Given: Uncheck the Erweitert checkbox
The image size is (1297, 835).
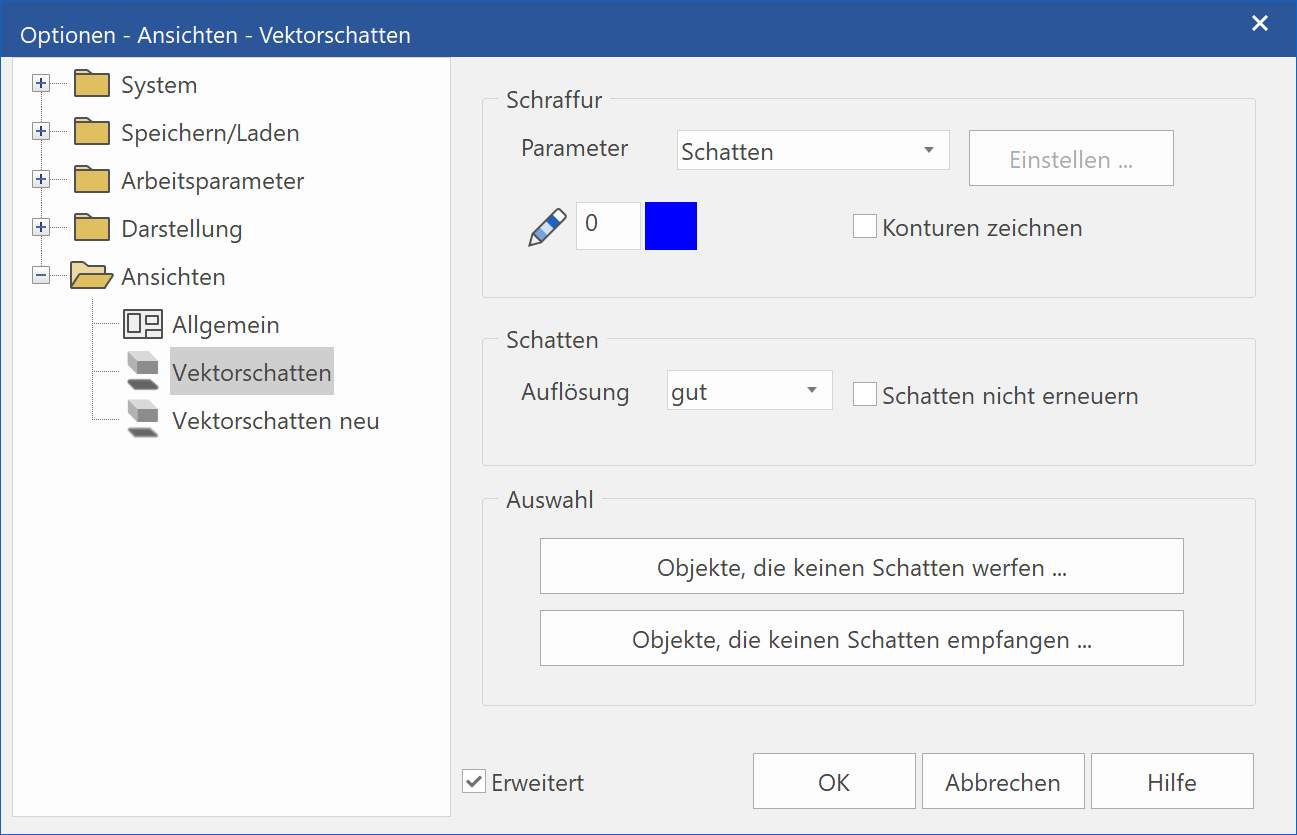Looking at the screenshot, I should (x=474, y=782).
